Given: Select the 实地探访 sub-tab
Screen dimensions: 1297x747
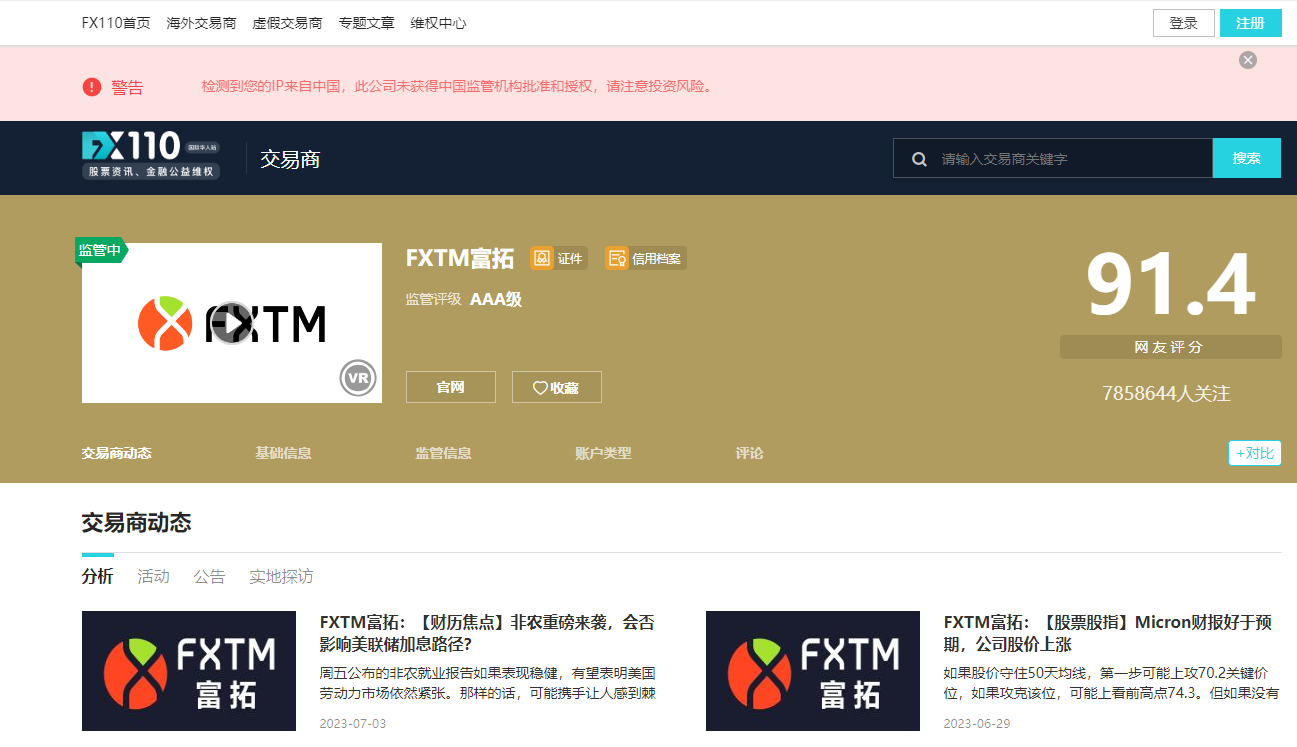Looking at the screenshot, I should (282, 576).
